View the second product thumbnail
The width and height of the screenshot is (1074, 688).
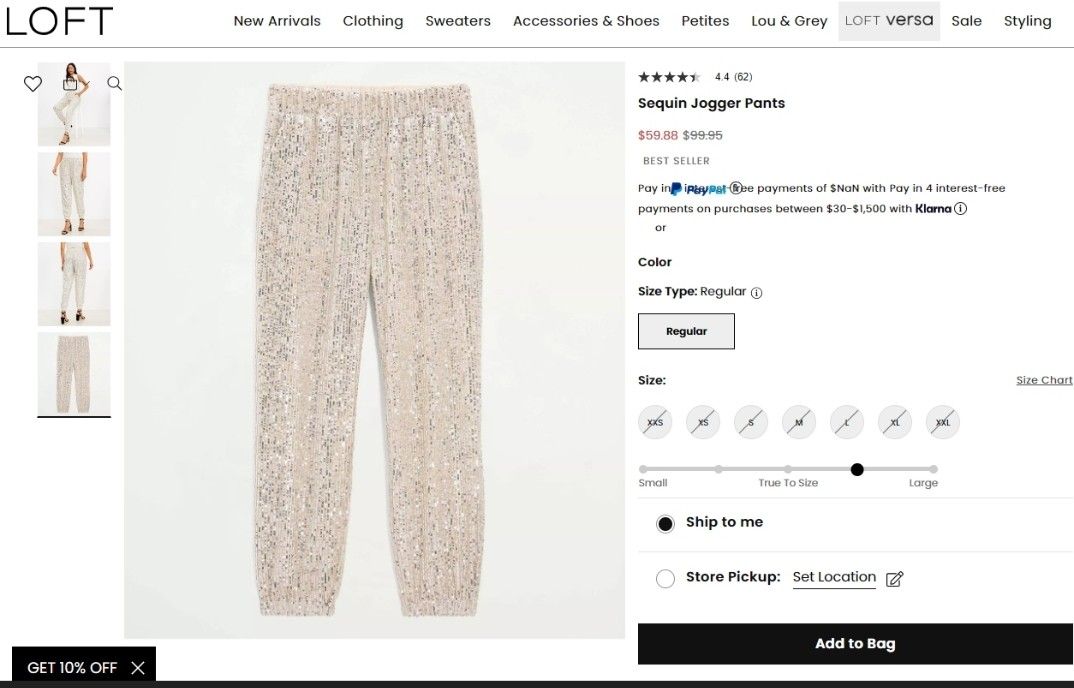point(74,194)
